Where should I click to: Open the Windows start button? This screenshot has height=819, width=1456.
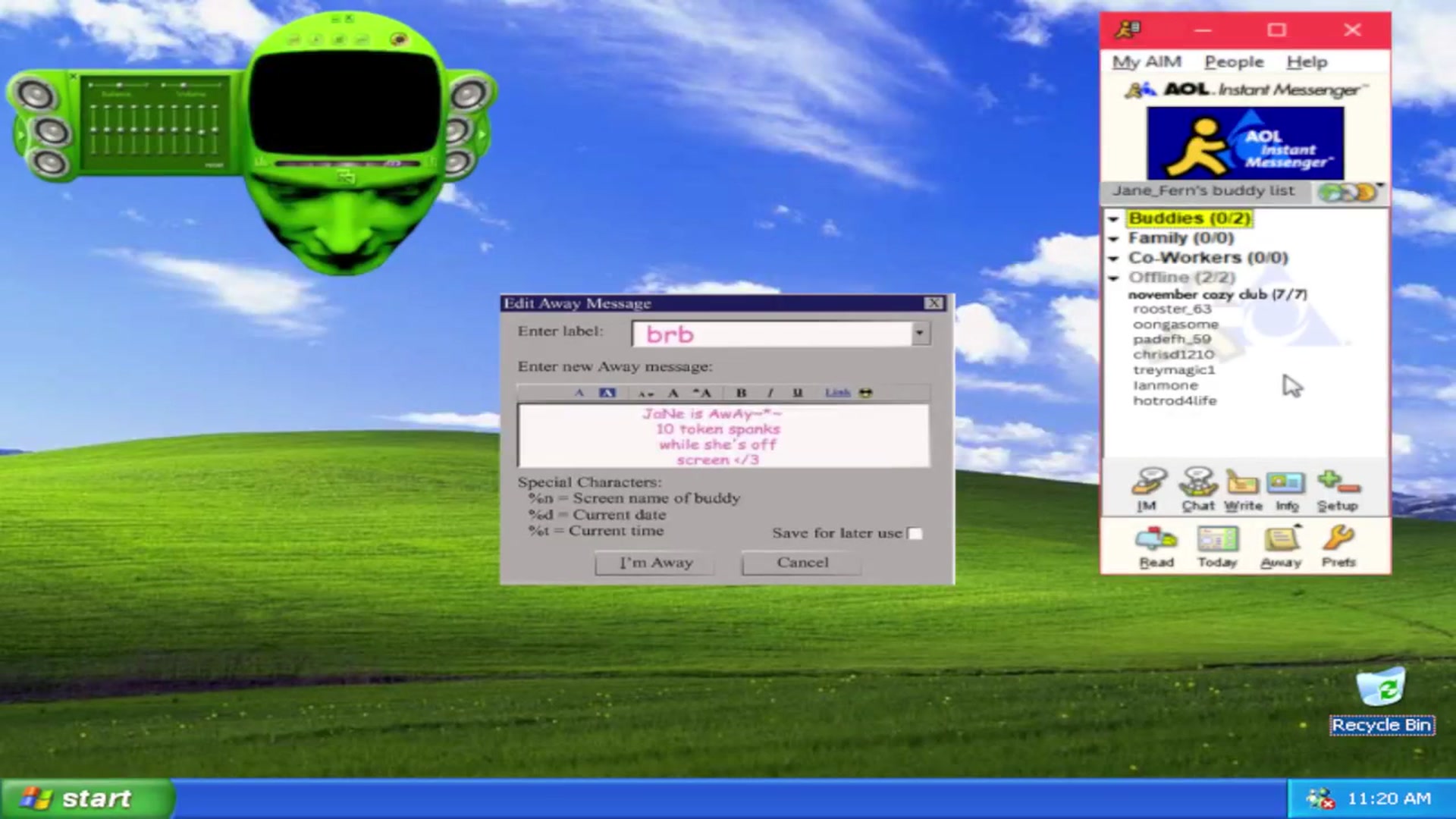point(87,799)
